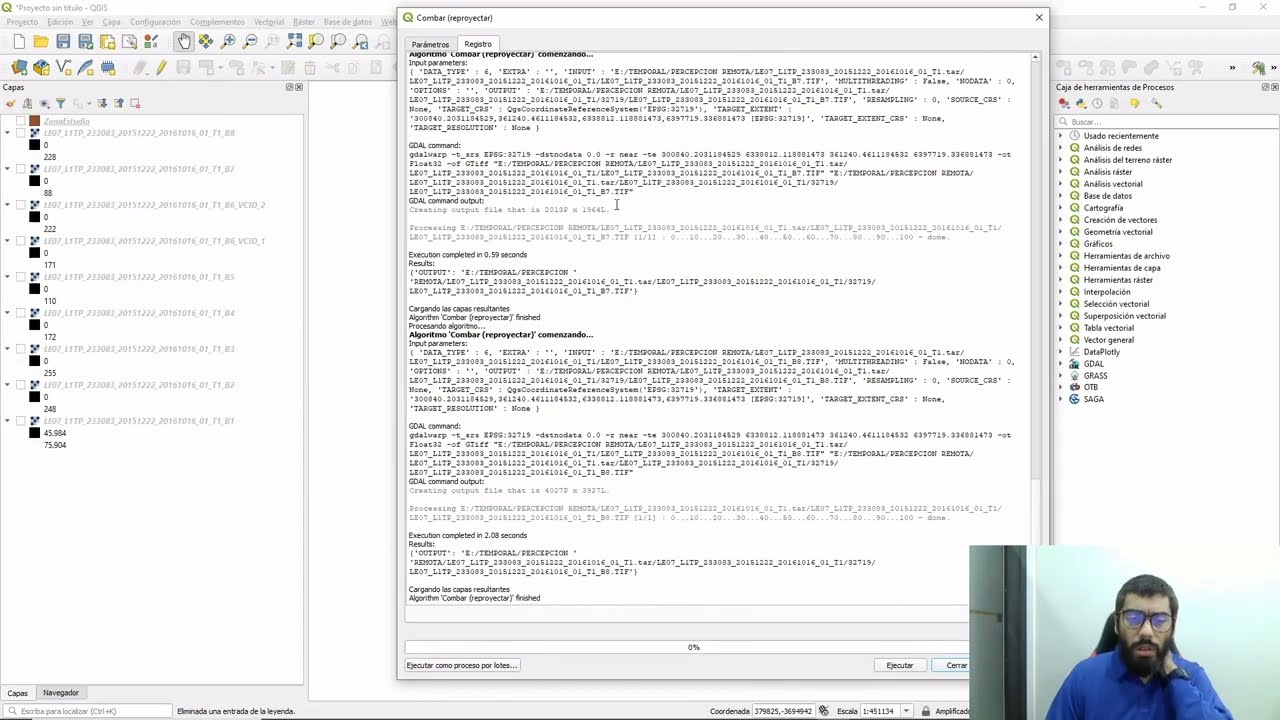
Task: Expand the Vector general group
Action: [1062, 339]
